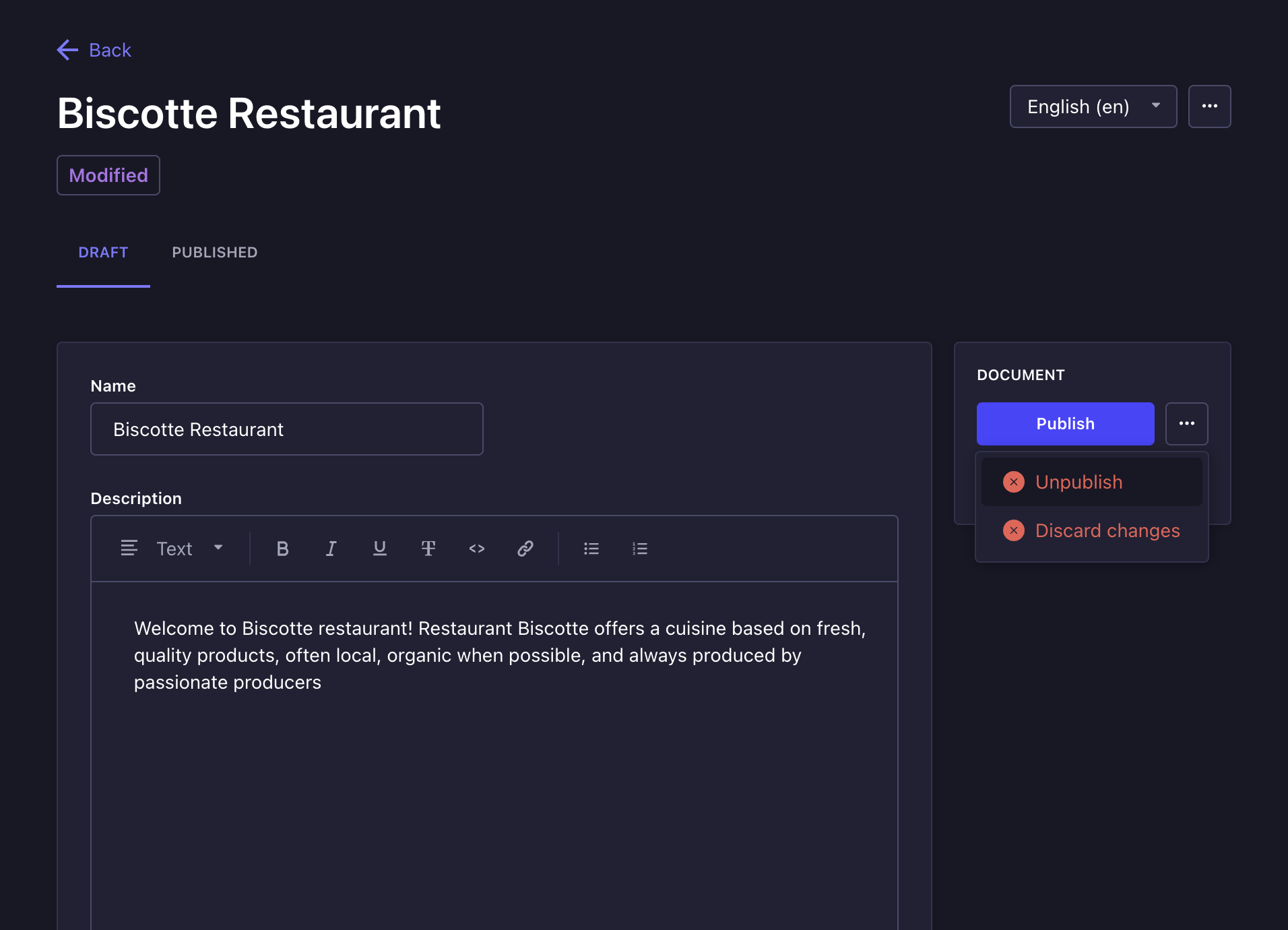Create a bulleted list in the description
The height and width of the screenshot is (930, 1288).
[591, 549]
